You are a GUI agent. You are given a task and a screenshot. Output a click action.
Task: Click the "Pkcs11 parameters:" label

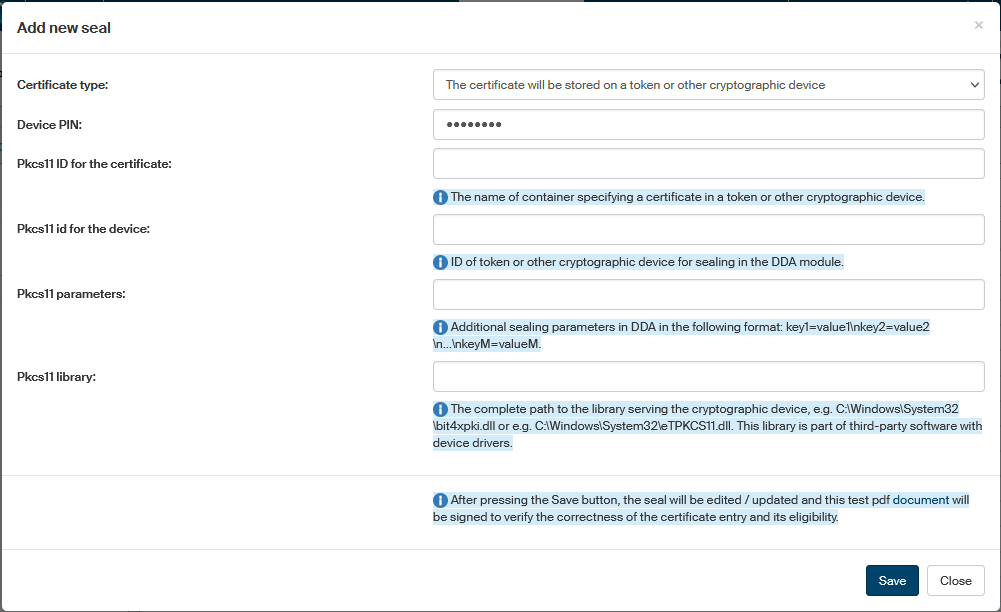pyautogui.click(x=69, y=294)
